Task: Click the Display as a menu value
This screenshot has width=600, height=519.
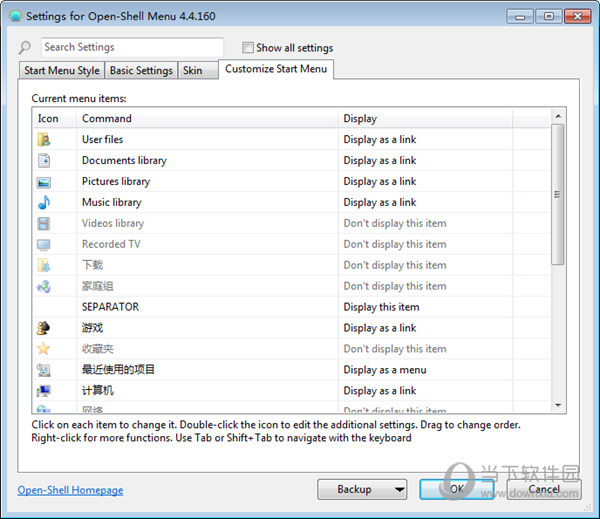Action: (x=385, y=370)
